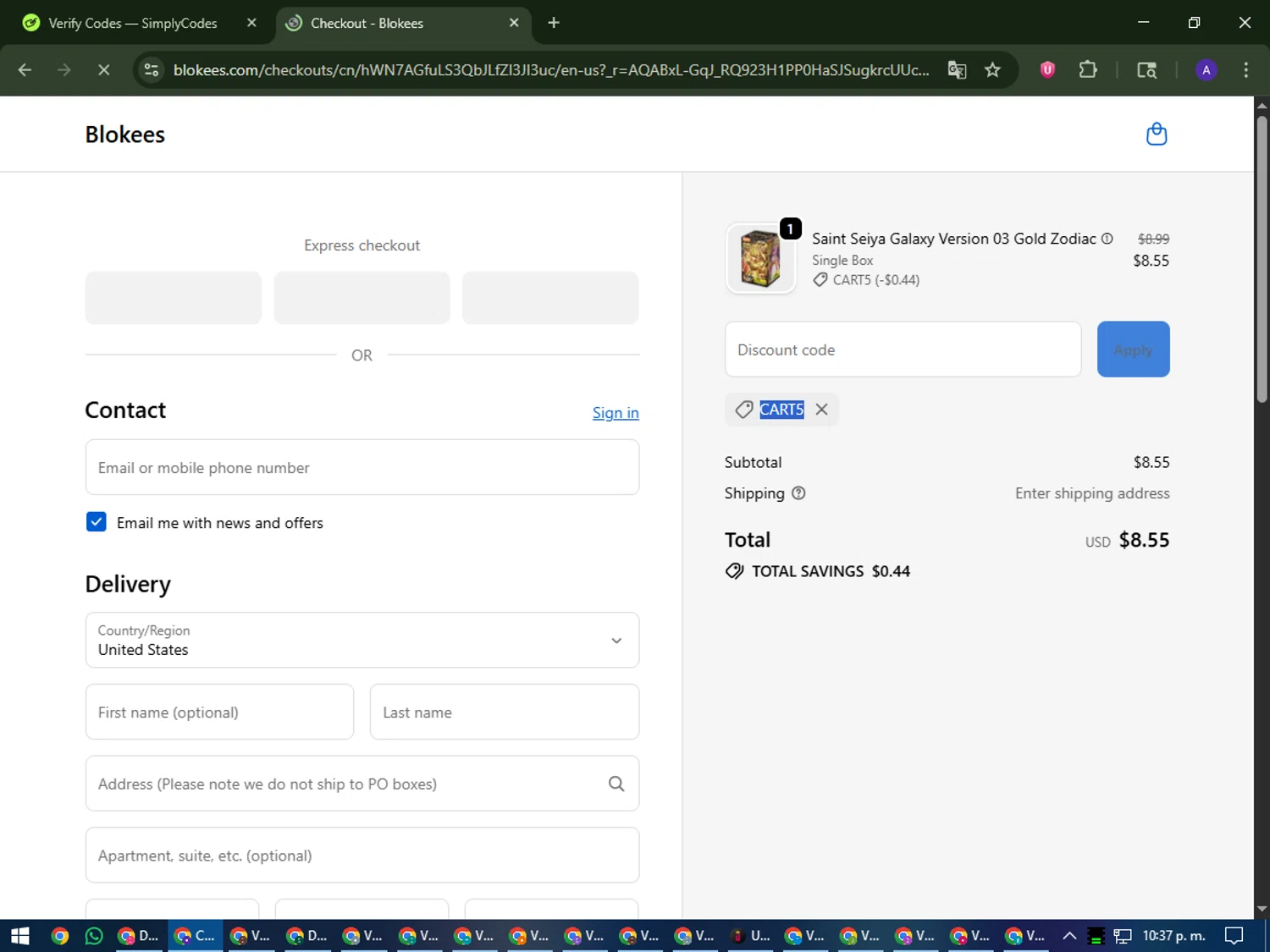The height and width of the screenshot is (952, 1270).
Task: Click the Sign in link
Action: tap(616, 413)
